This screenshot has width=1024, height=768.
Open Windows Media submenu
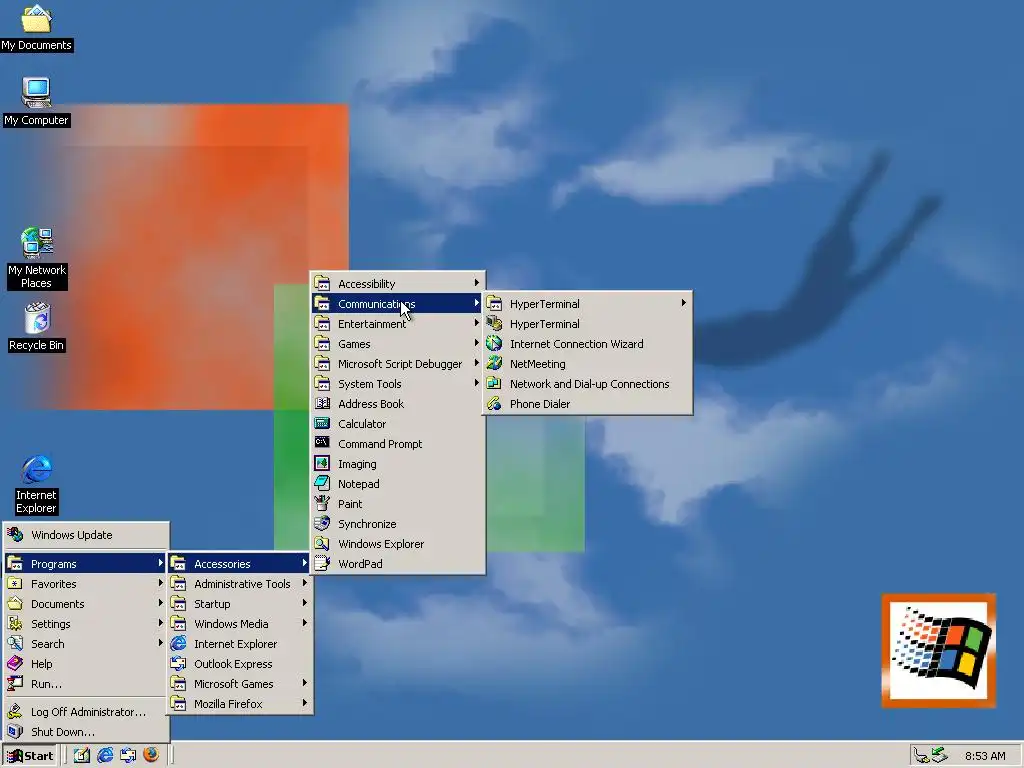(x=240, y=624)
